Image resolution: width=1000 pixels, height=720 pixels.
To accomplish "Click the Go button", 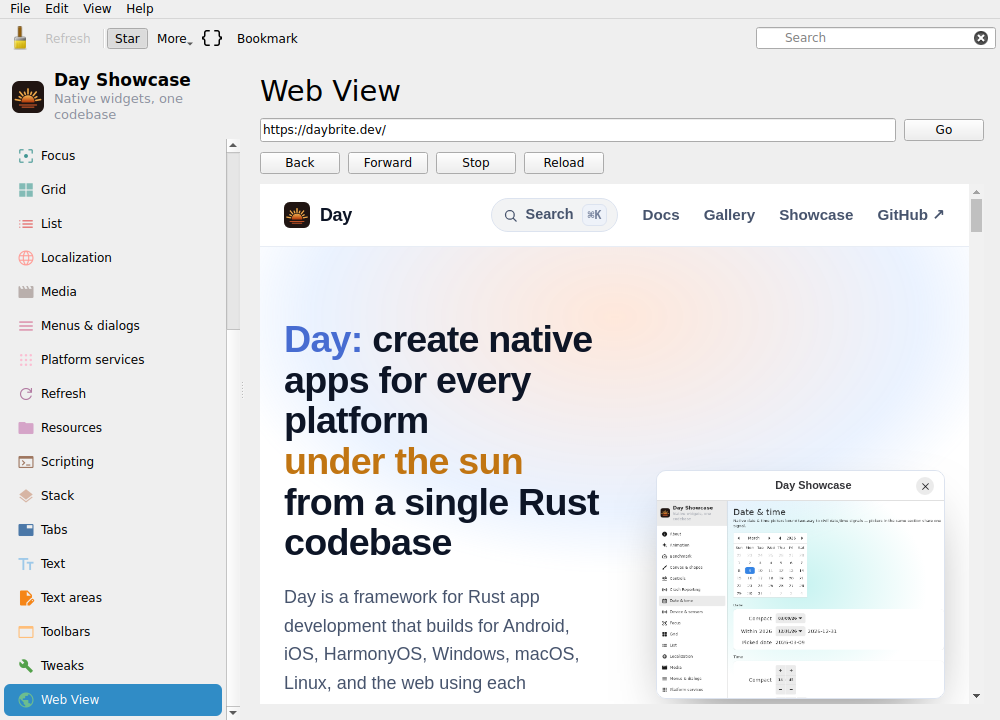I will pos(943,129).
